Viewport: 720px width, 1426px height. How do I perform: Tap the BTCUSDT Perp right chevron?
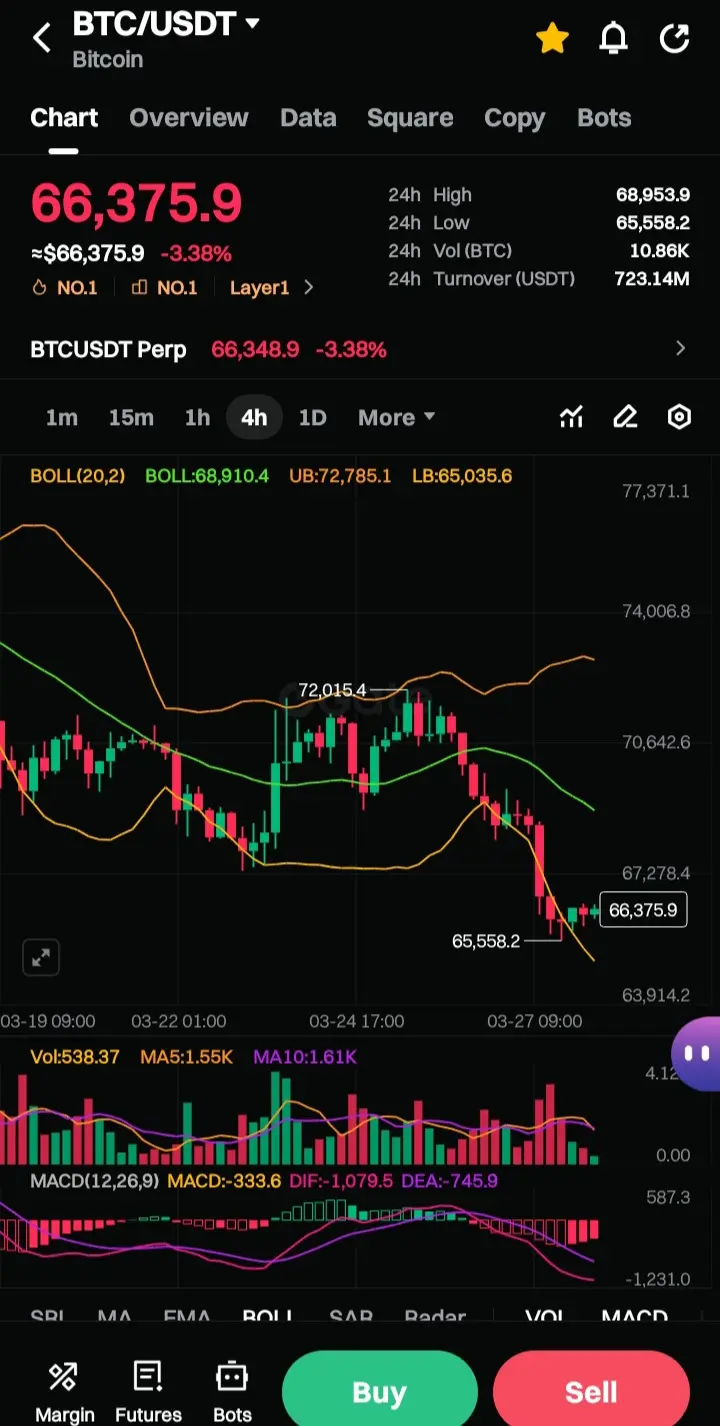681,348
